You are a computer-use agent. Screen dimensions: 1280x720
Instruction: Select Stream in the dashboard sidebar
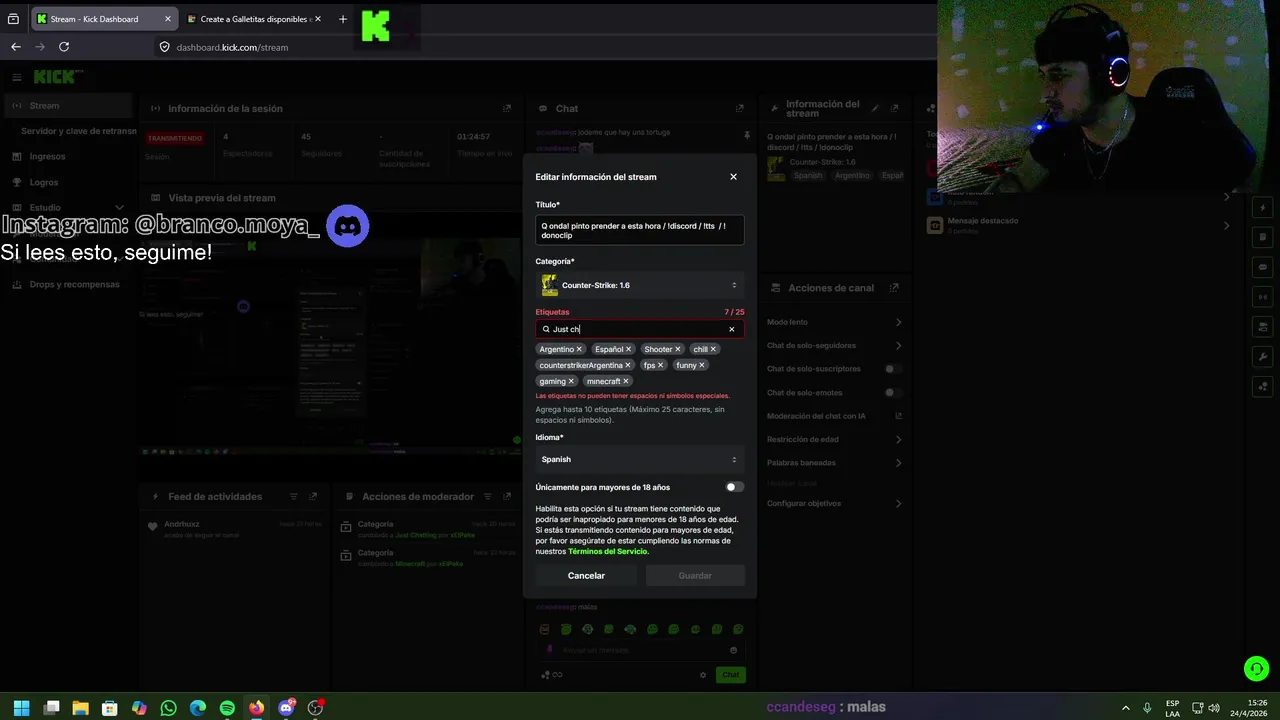66,105
